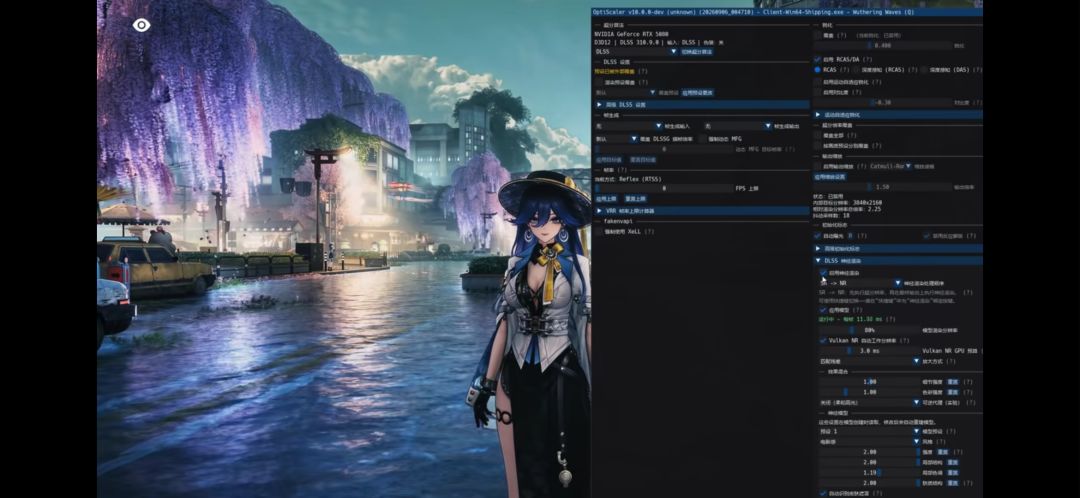Screen dimensions: 1080x498
Task: Open the Catmull-Rom scaling filter dropdown
Action: (x=890, y=166)
